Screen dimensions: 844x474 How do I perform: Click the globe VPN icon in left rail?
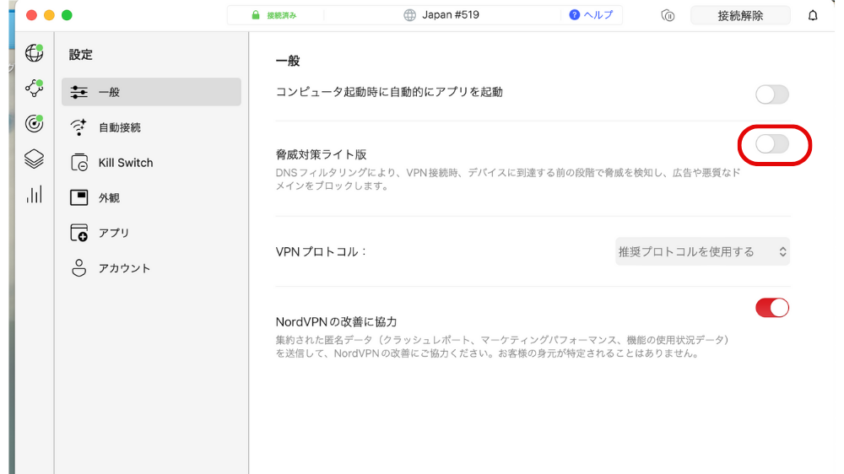pyautogui.click(x=33, y=54)
